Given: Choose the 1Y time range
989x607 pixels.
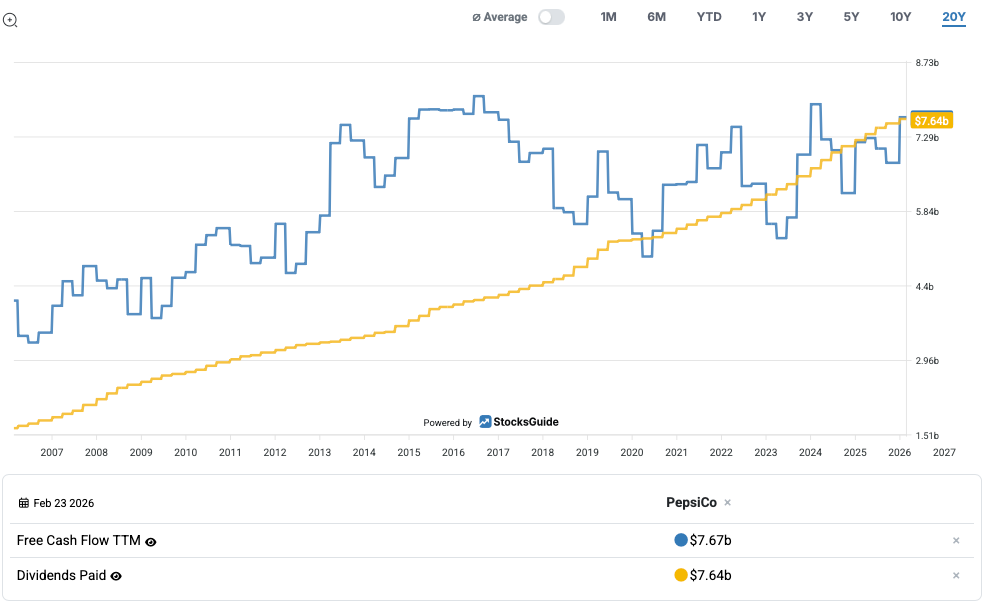Looking at the screenshot, I should pos(759,17).
